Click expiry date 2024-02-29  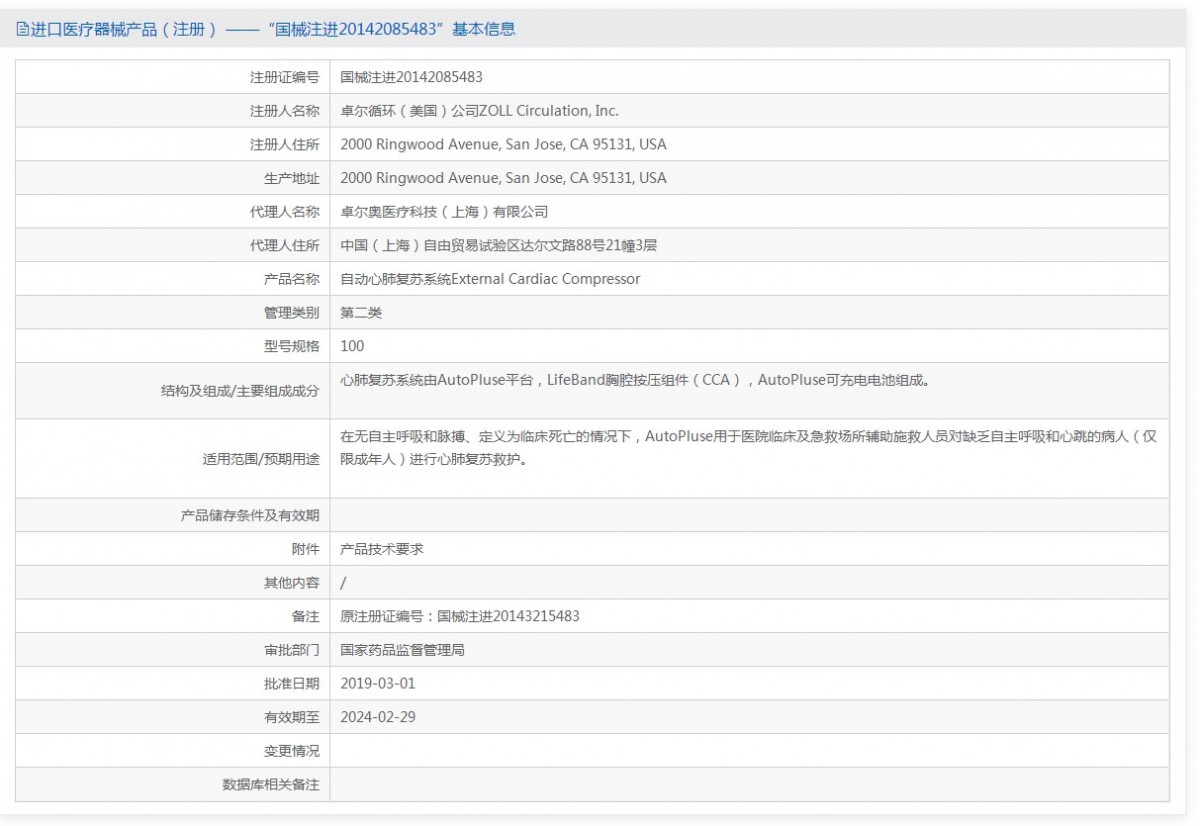pos(377,717)
